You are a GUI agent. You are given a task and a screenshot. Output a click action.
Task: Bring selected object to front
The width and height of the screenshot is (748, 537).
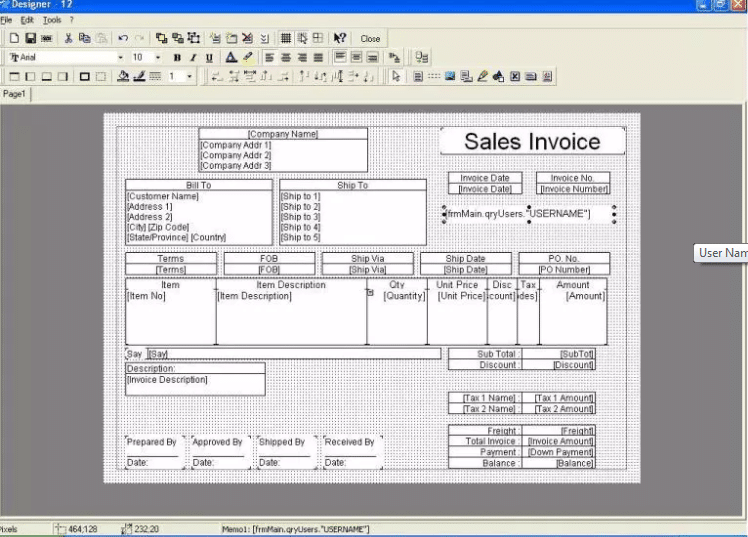coord(161,38)
